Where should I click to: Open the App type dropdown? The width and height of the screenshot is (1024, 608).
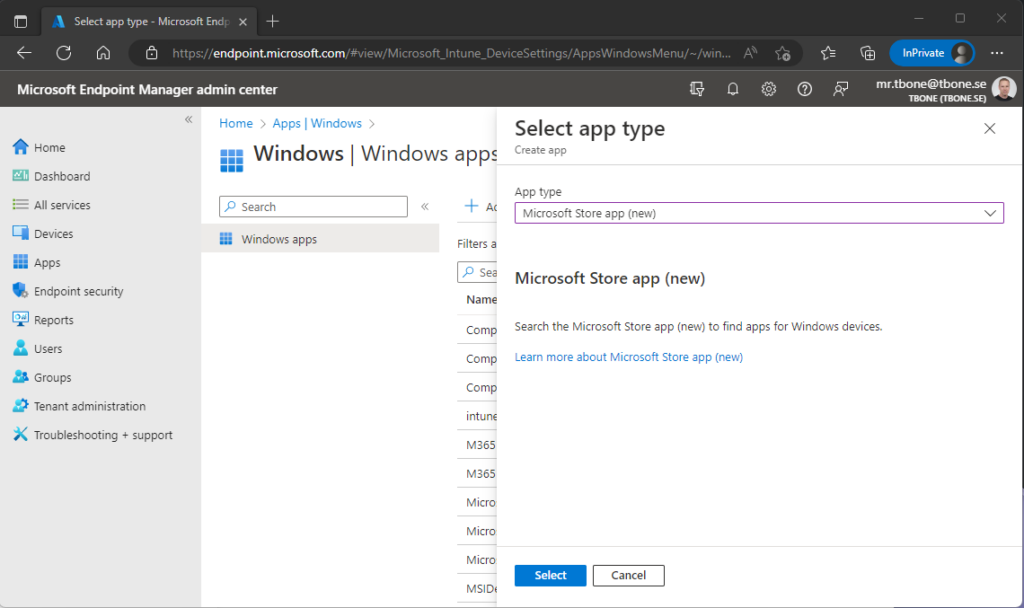(x=759, y=213)
